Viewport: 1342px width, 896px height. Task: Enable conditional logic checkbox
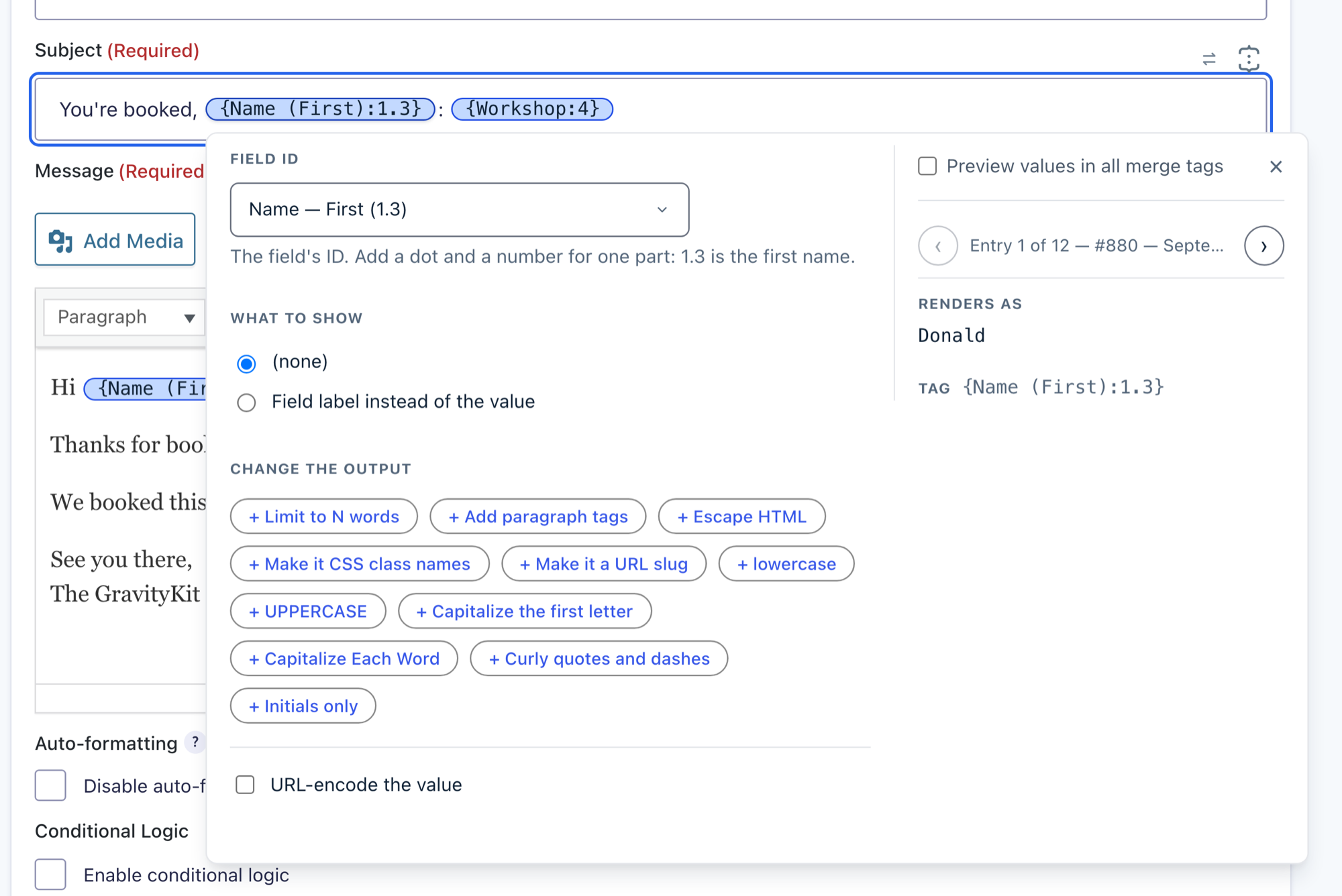click(50, 875)
